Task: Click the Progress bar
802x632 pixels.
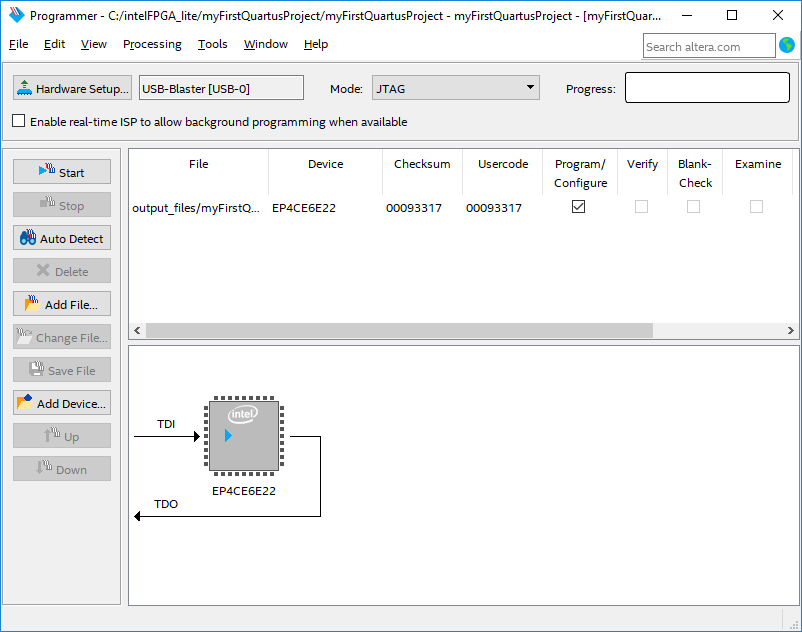Action: coord(707,87)
